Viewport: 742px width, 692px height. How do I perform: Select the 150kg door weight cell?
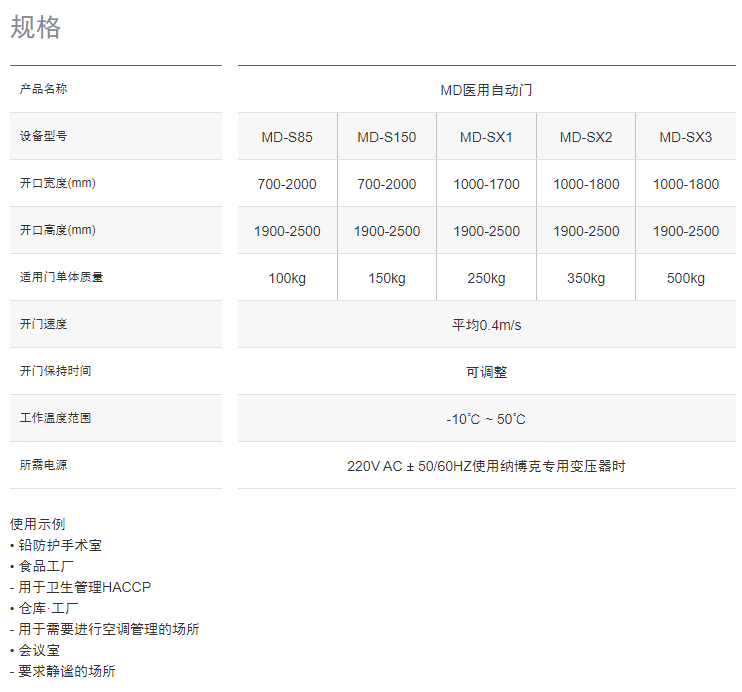[386, 278]
